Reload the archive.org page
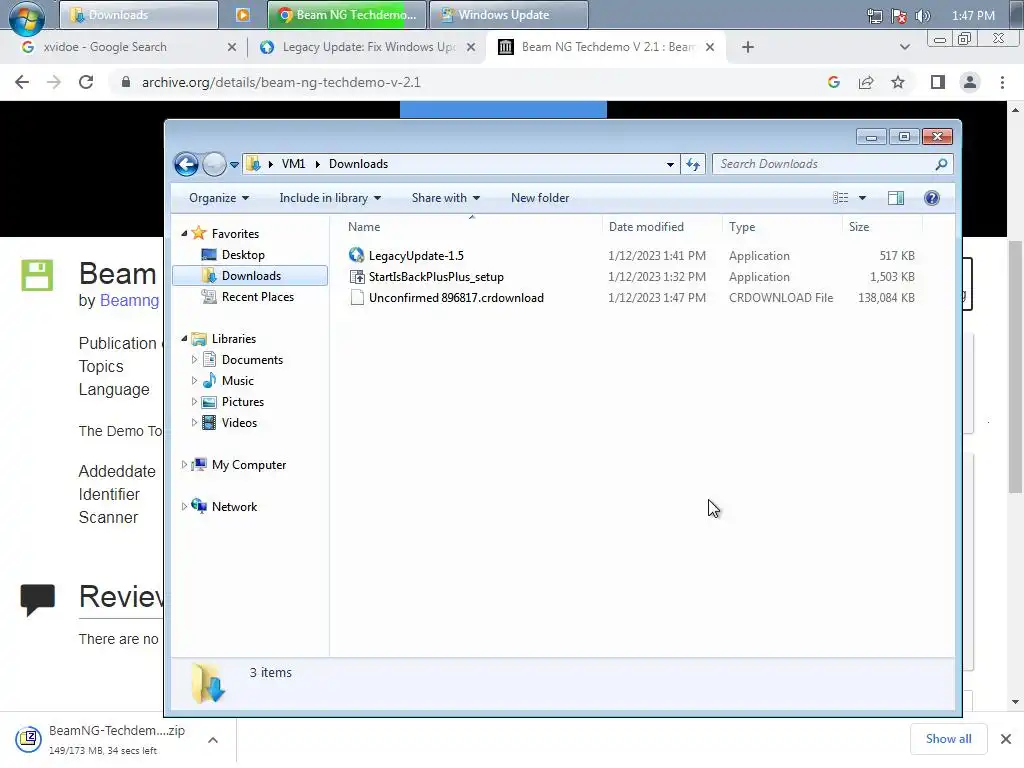The image size is (1024, 768). (x=86, y=82)
